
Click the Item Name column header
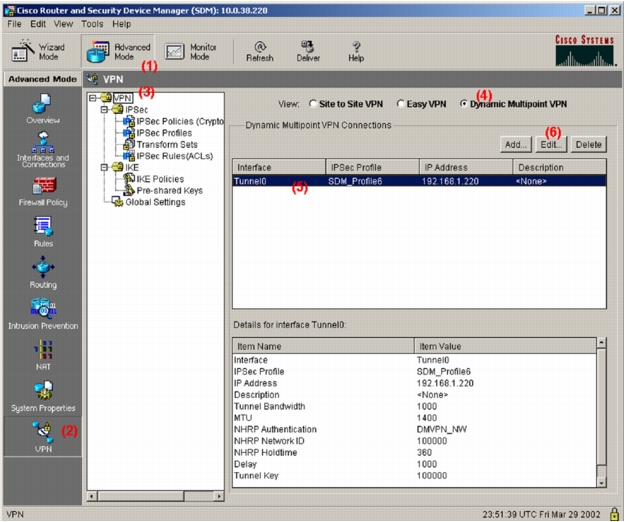point(323,346)
